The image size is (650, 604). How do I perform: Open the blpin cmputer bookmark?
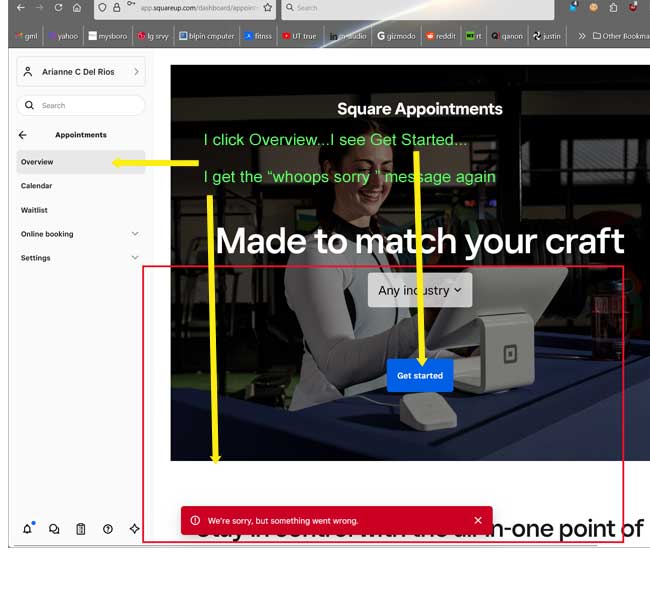point(206,36)
